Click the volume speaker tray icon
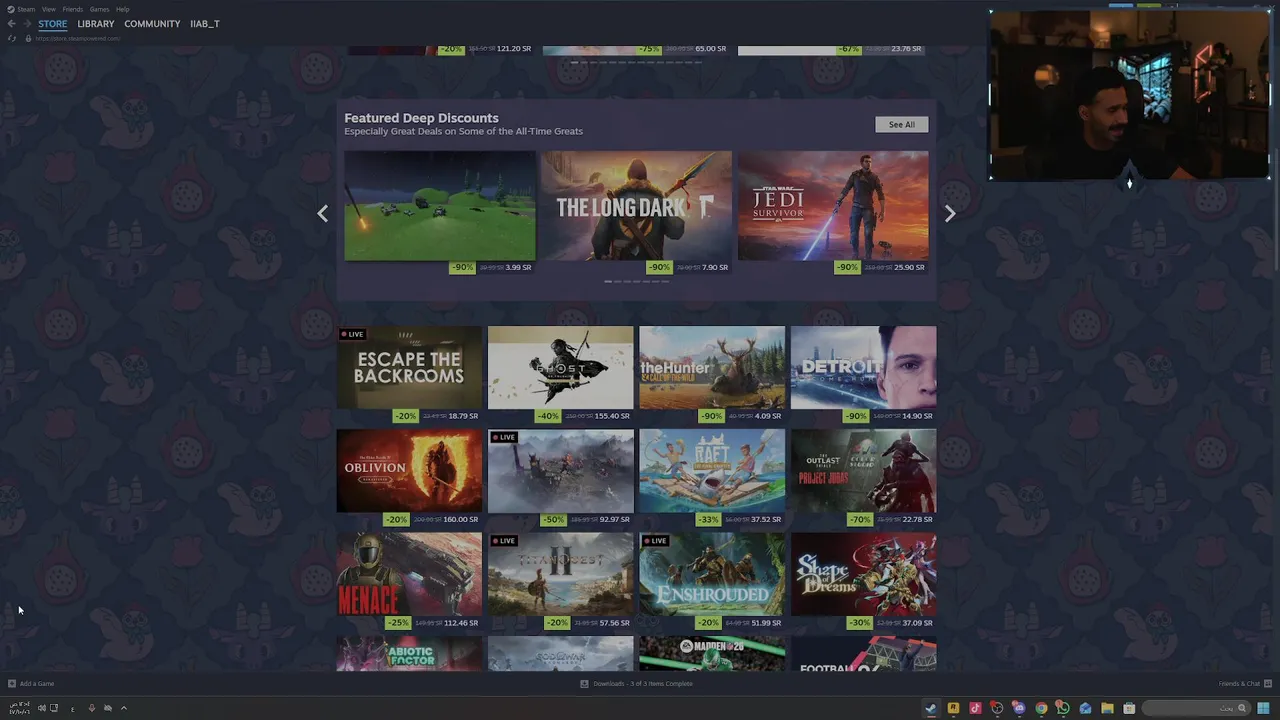Screen dimensions: 1280x720 click(41, 708)
